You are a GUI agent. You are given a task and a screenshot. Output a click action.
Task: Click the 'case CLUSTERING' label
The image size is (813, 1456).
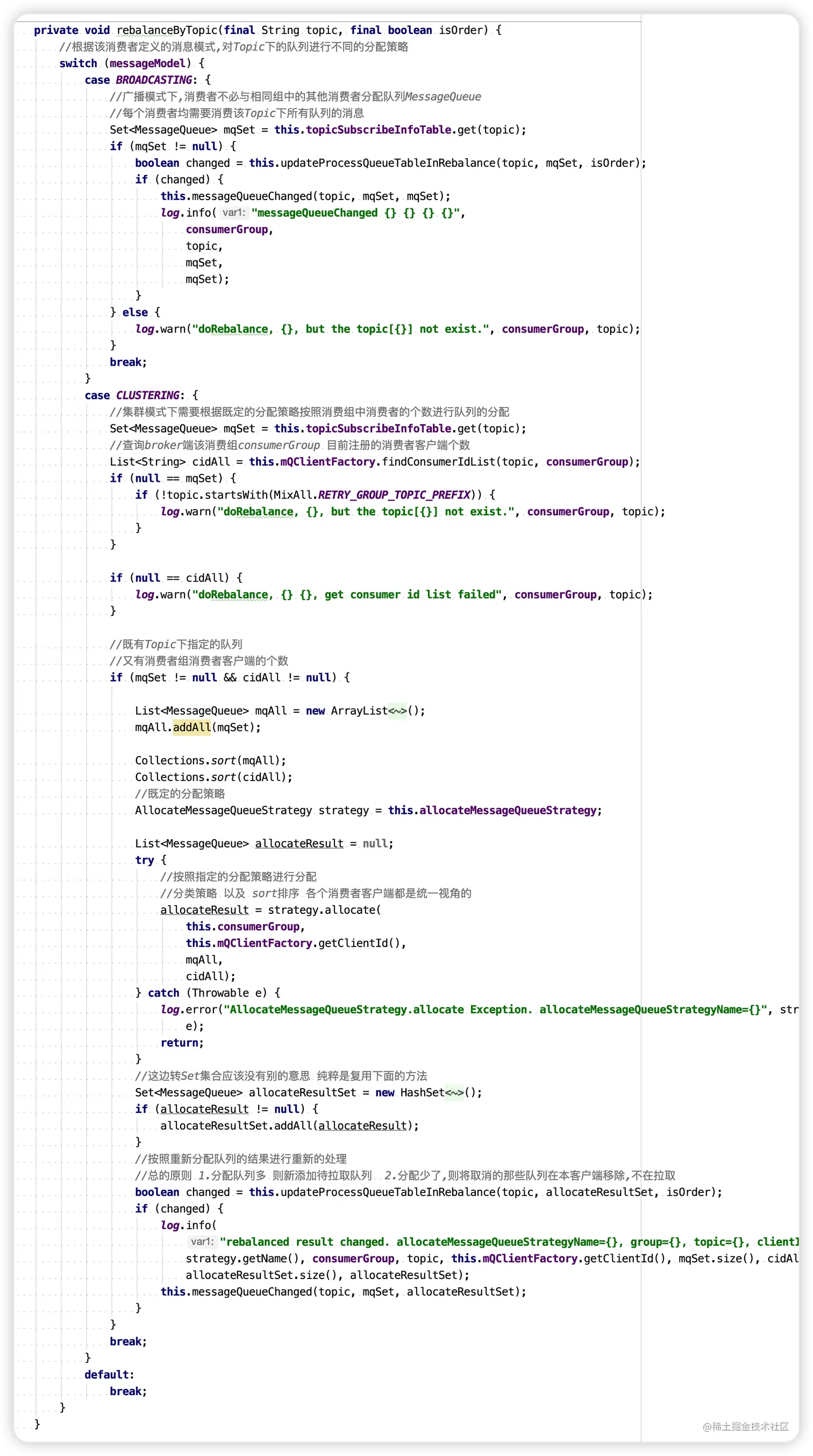[x=134, y=395]
